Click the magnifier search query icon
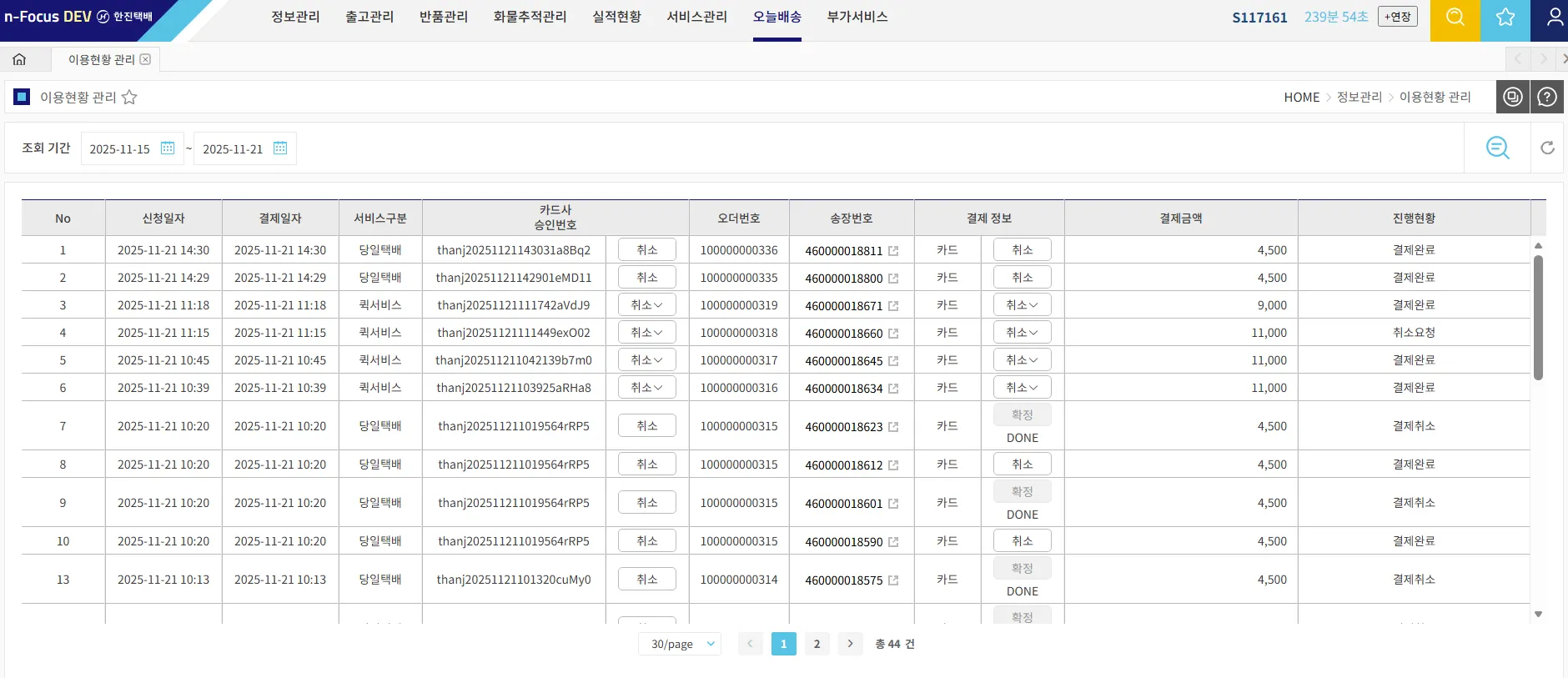 coord(1497,148)
